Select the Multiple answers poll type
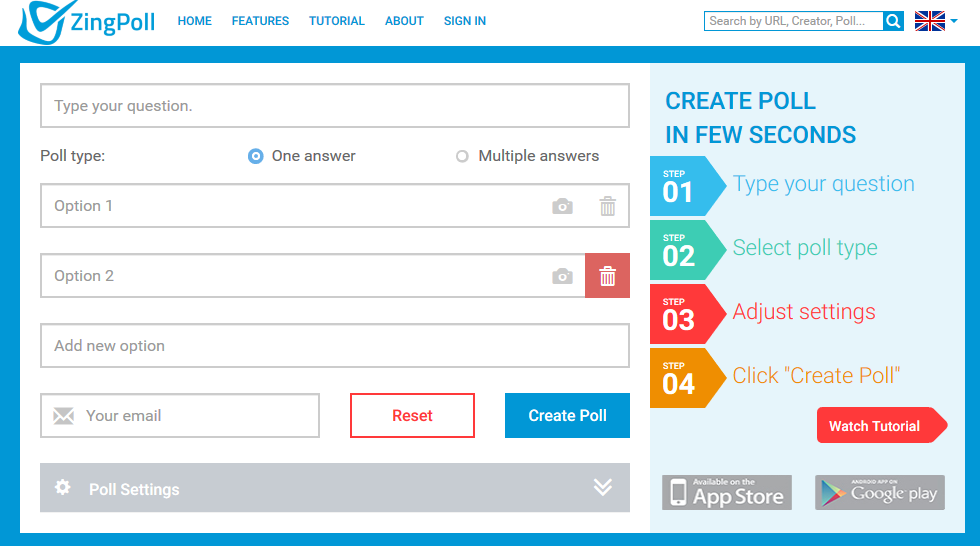Viewport: 980px width, 546px height. point(462,156)
